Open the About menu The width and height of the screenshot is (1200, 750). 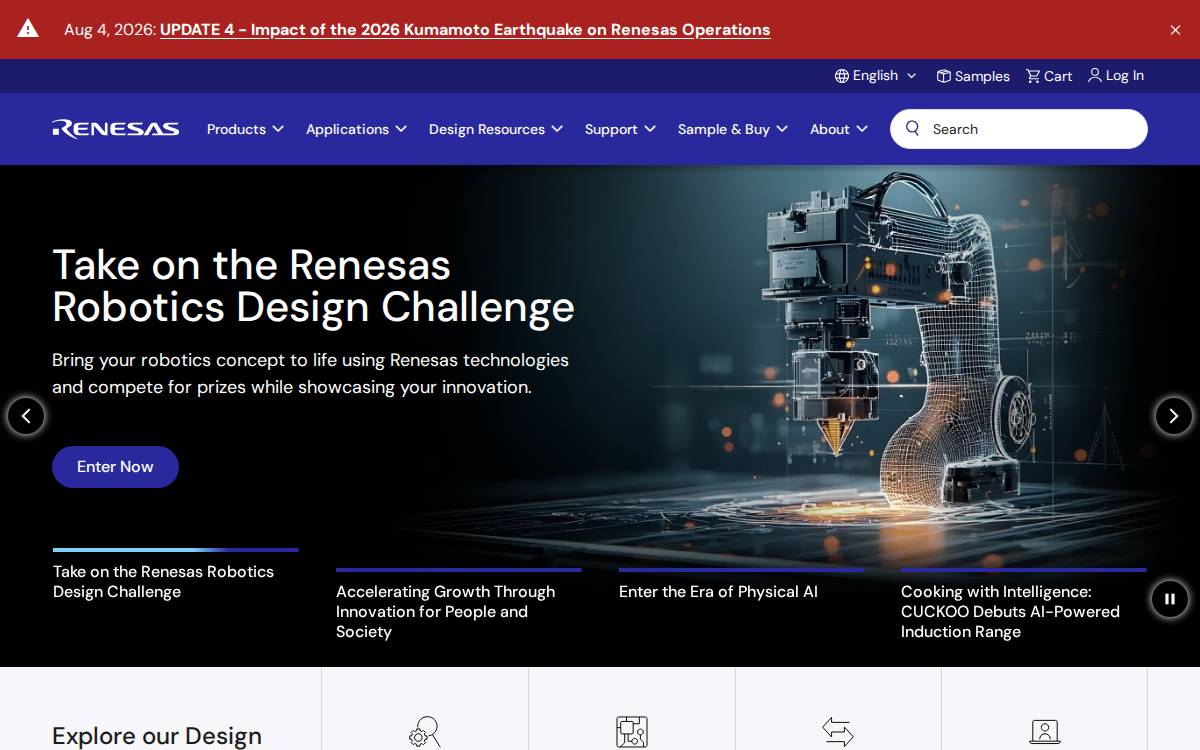[x=830, y=129]
